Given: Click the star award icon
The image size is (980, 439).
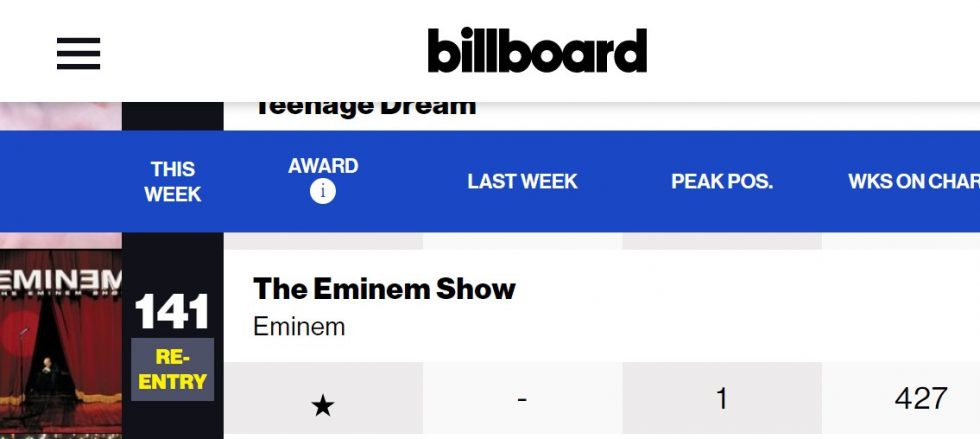Looking at the screenshot, I should pos(322,406).
